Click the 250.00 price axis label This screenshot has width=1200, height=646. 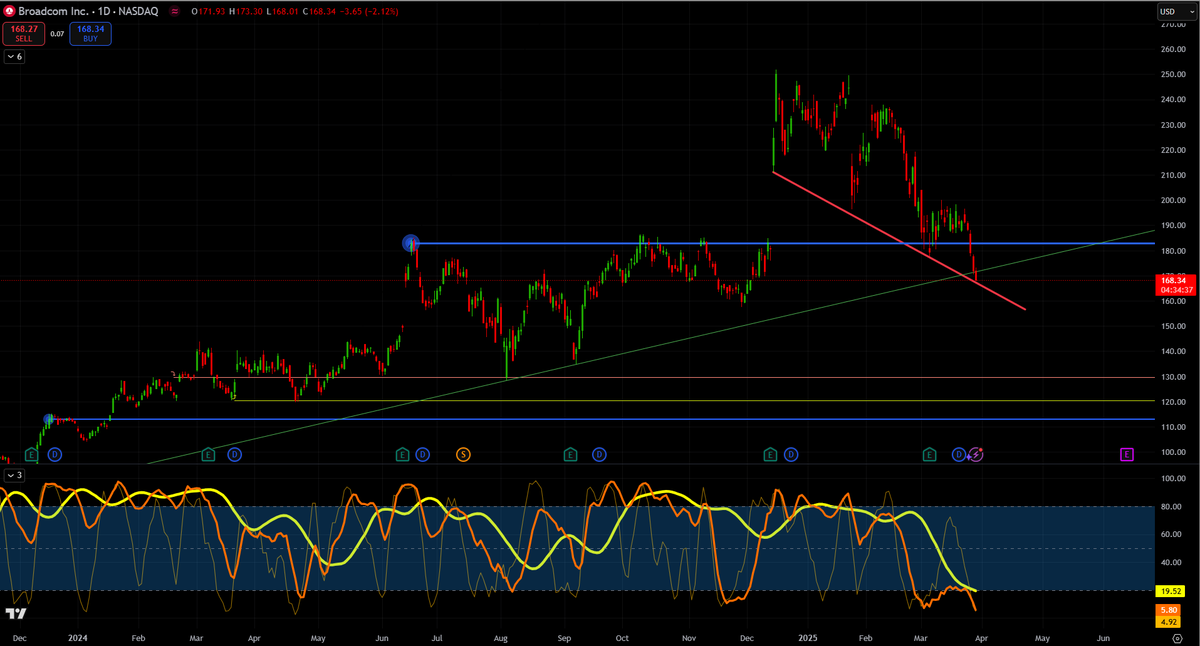(1172, 74)
